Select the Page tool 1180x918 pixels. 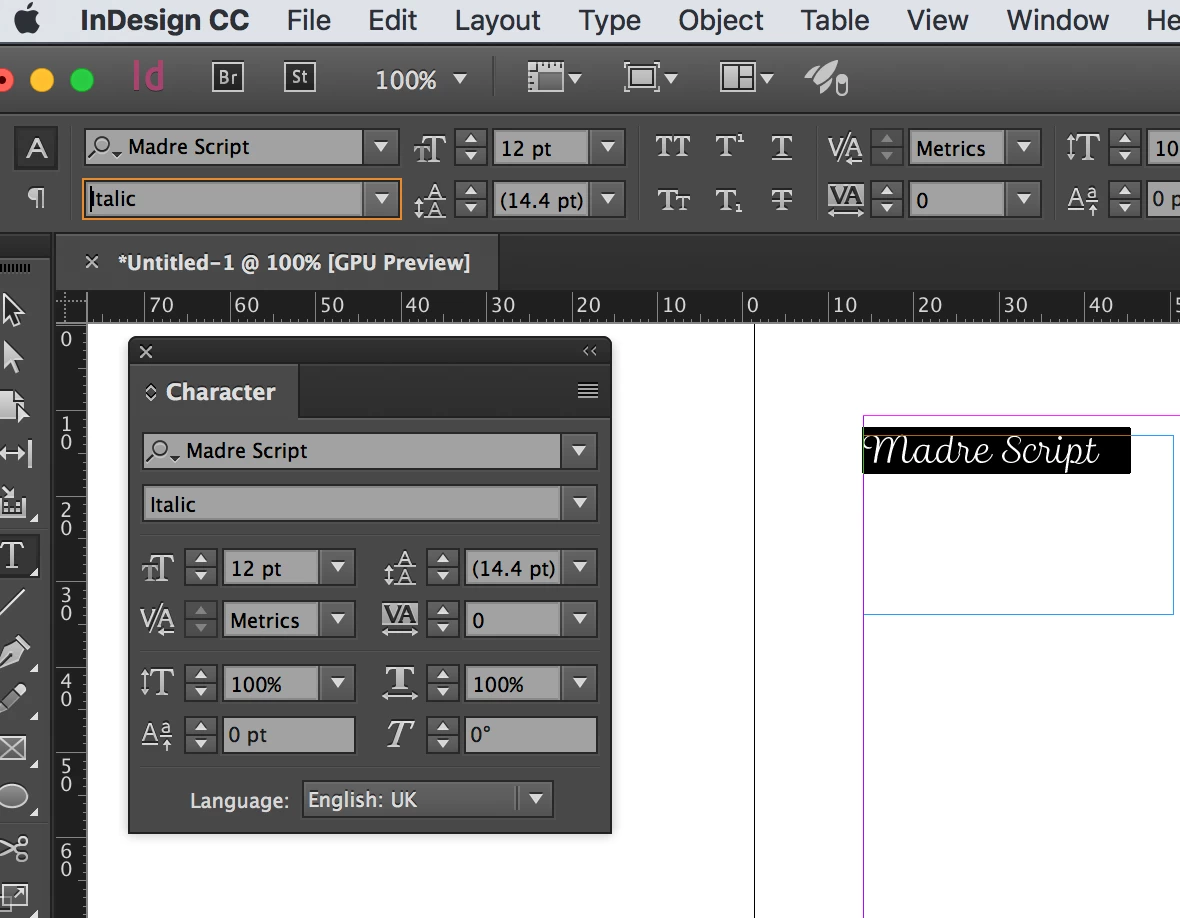point(15,406)
